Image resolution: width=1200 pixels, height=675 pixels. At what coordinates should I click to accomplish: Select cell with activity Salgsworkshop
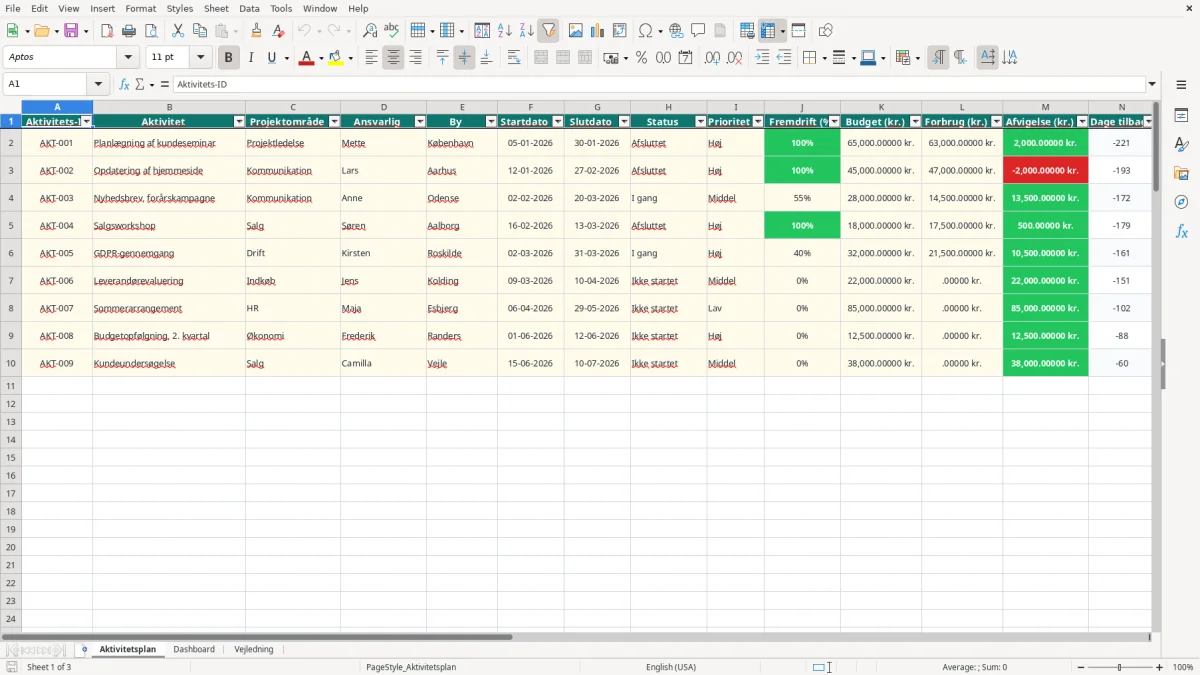[x=169, y=226]
